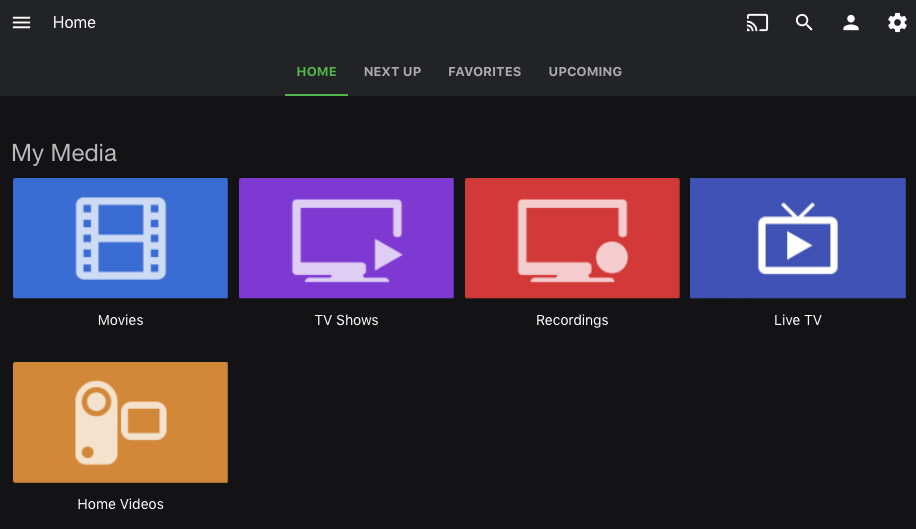Click the Home Videos label text

pyautogui.click(x=120, y=504)
